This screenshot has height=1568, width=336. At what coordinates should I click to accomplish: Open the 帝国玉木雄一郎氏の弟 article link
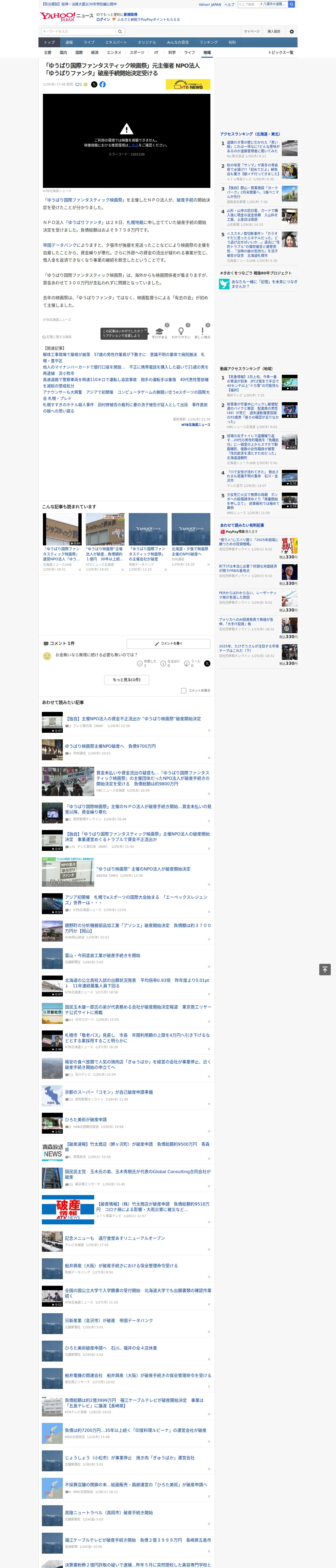138,1009
